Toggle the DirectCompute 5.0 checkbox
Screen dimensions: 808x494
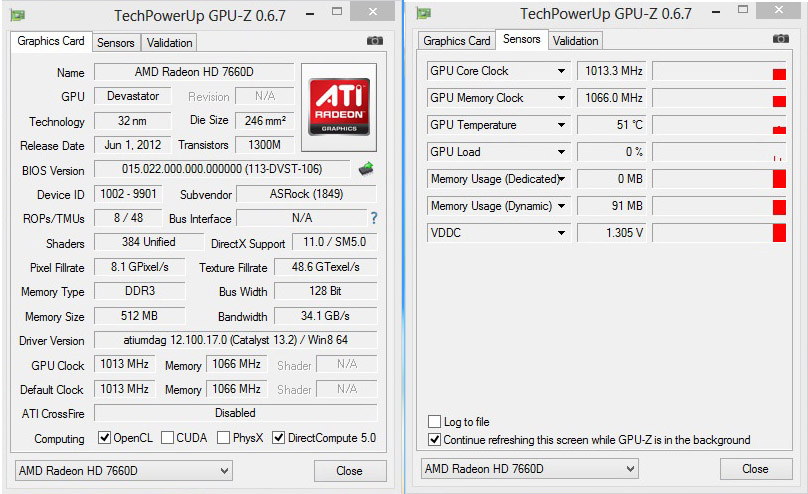[279, 438]
